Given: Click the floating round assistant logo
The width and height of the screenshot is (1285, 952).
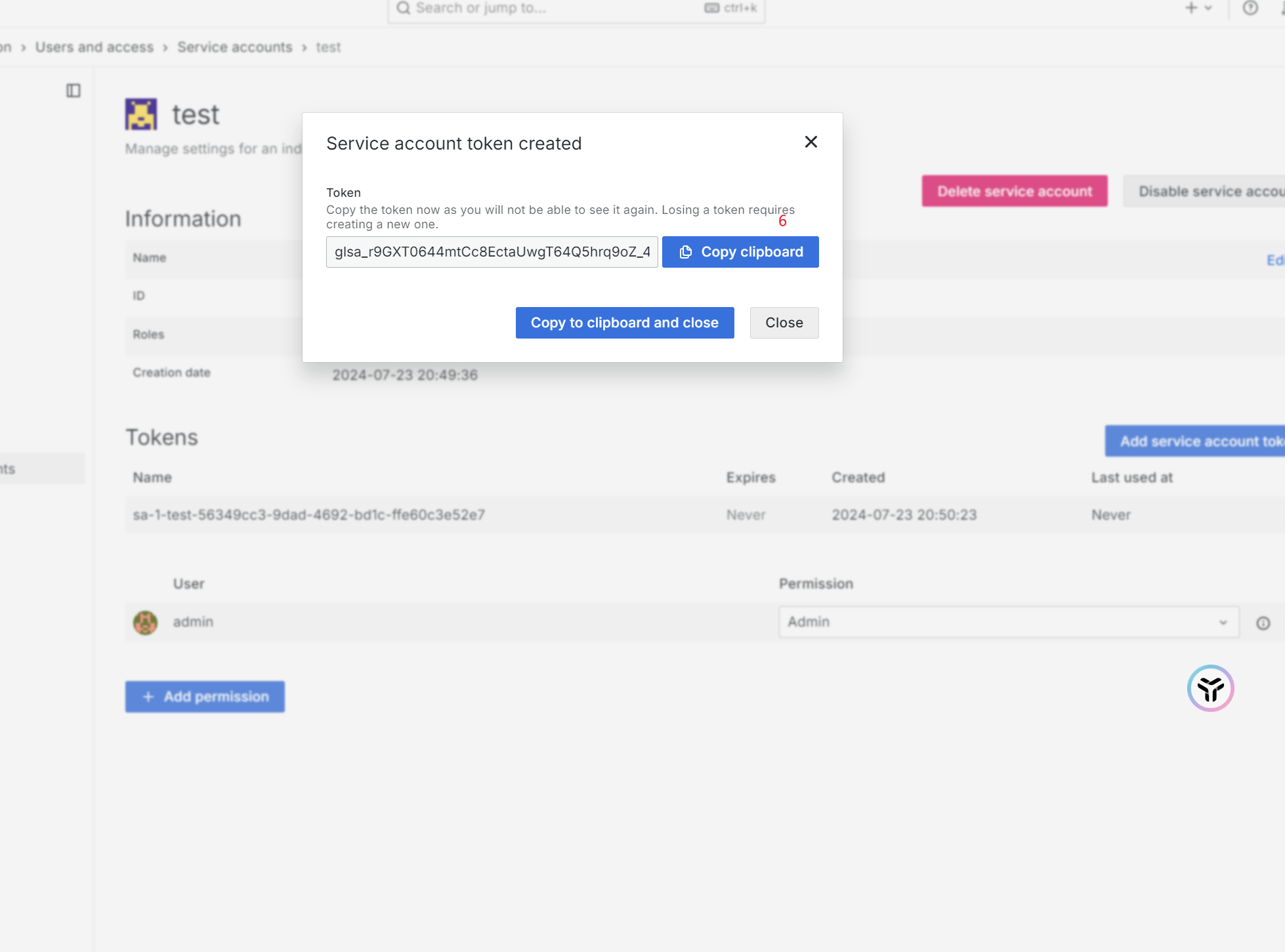Looking at the screenshot, I should click(x=1210, y=688).
